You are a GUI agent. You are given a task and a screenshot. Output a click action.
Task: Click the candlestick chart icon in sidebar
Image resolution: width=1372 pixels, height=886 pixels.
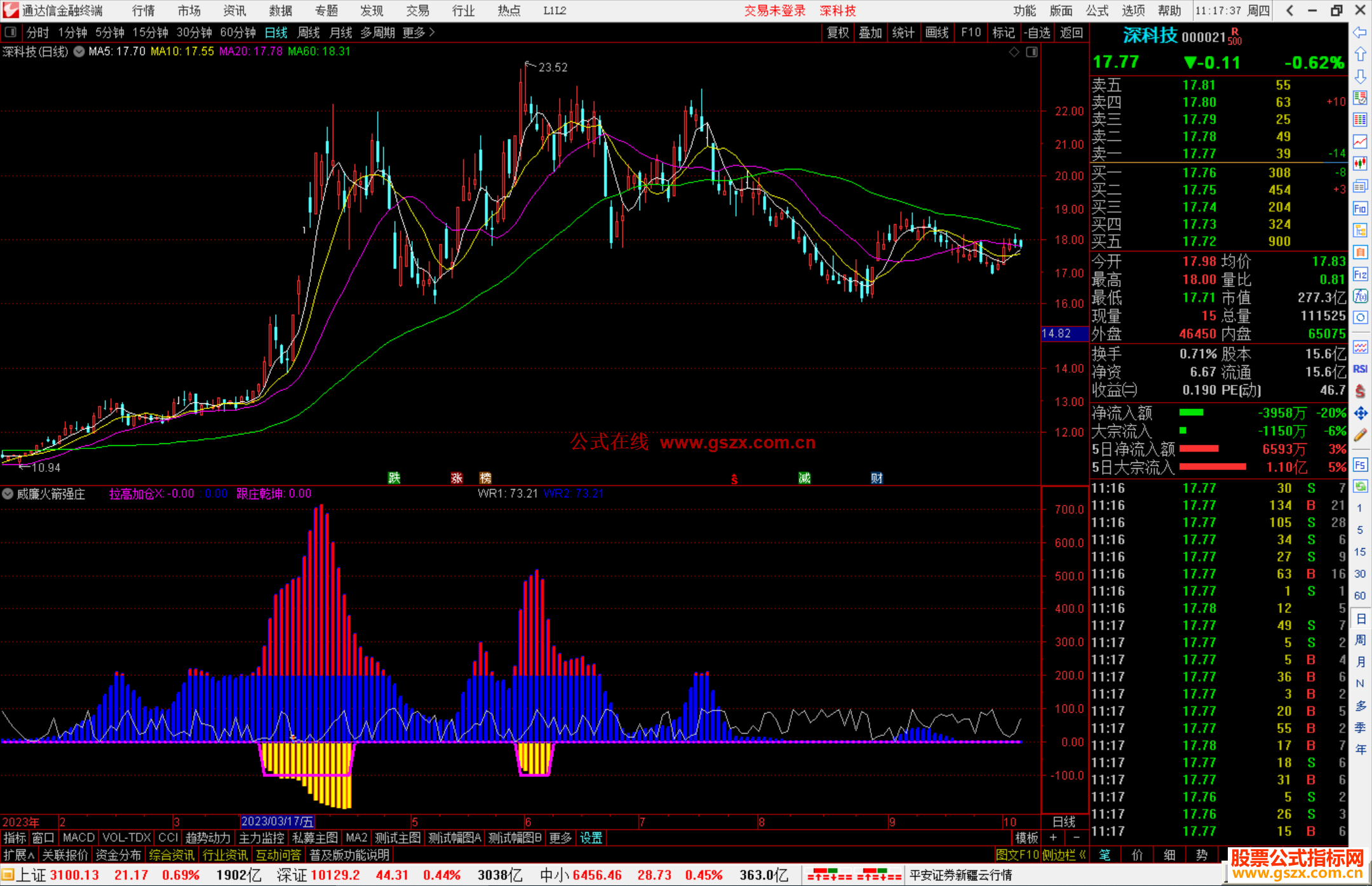point(1360,164)
